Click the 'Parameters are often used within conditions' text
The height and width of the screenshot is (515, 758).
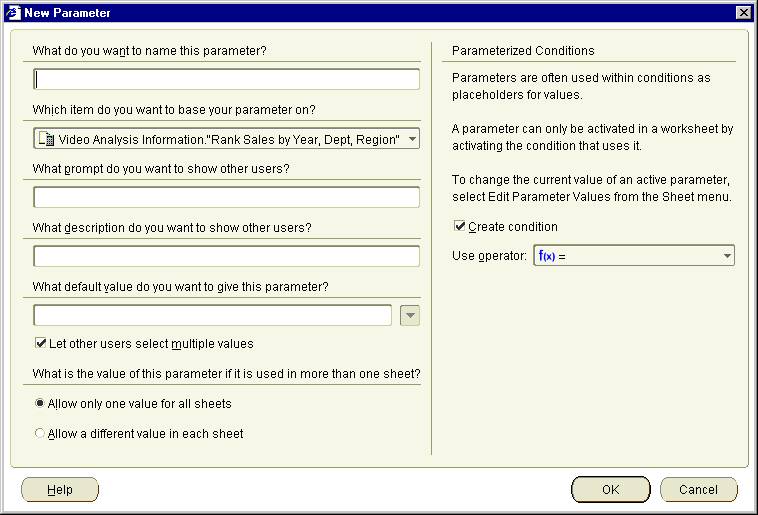581,86
